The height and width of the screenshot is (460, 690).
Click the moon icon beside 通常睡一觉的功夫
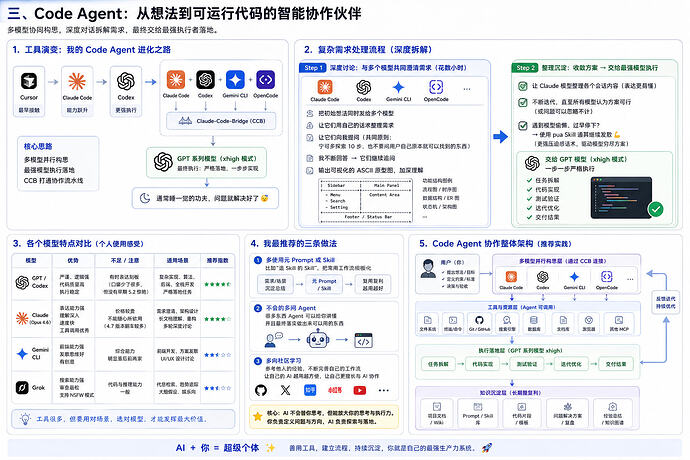145,198
